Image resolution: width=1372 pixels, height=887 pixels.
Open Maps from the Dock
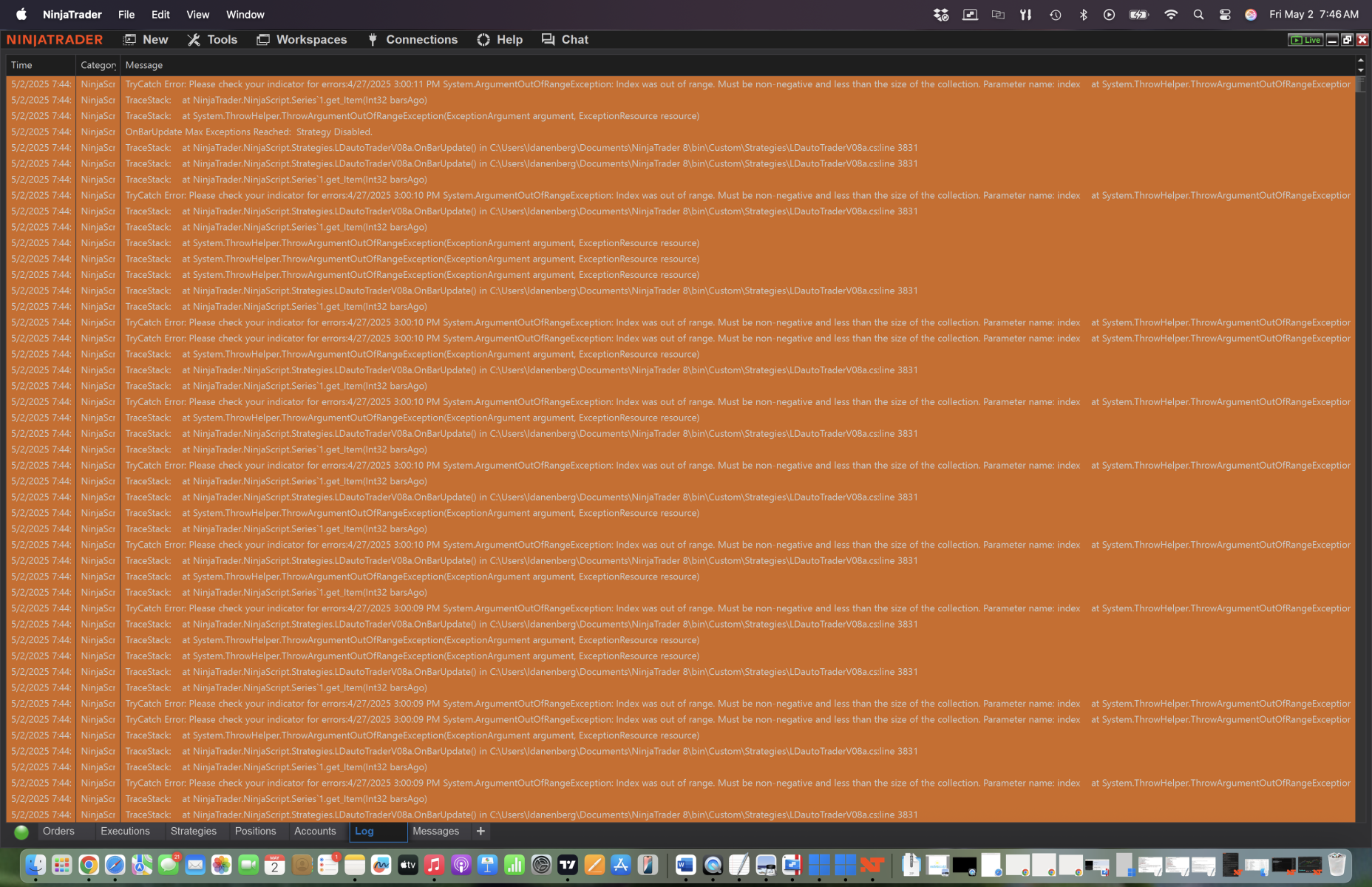141,864
